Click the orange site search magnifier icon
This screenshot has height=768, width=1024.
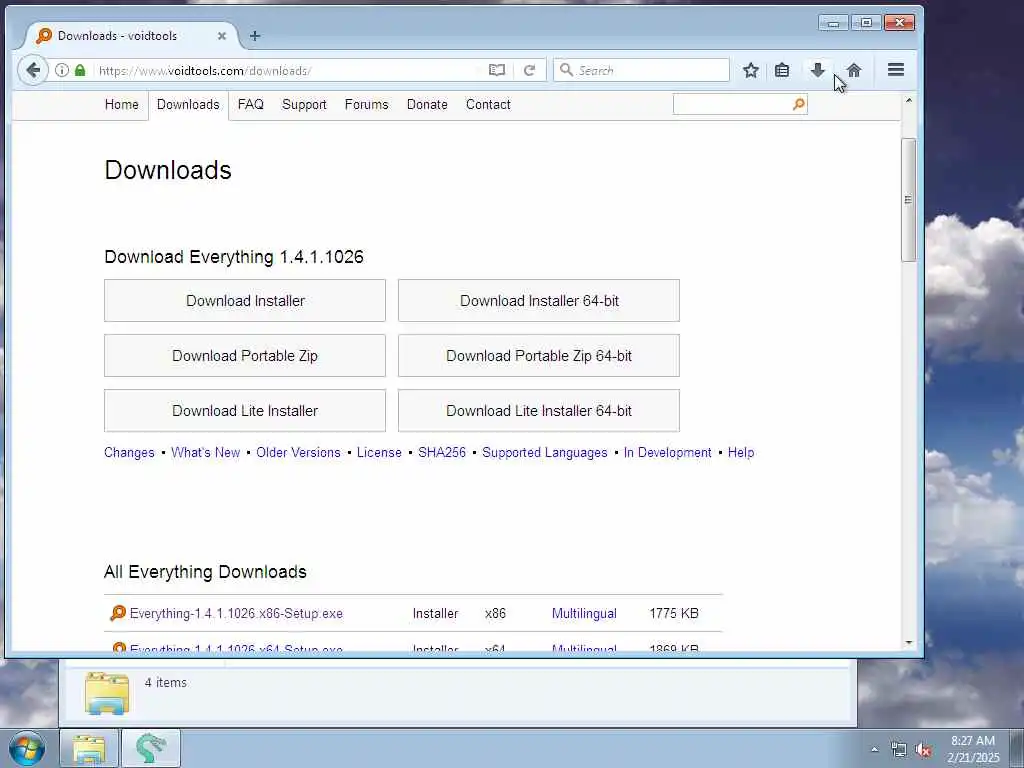click(799, 104)
